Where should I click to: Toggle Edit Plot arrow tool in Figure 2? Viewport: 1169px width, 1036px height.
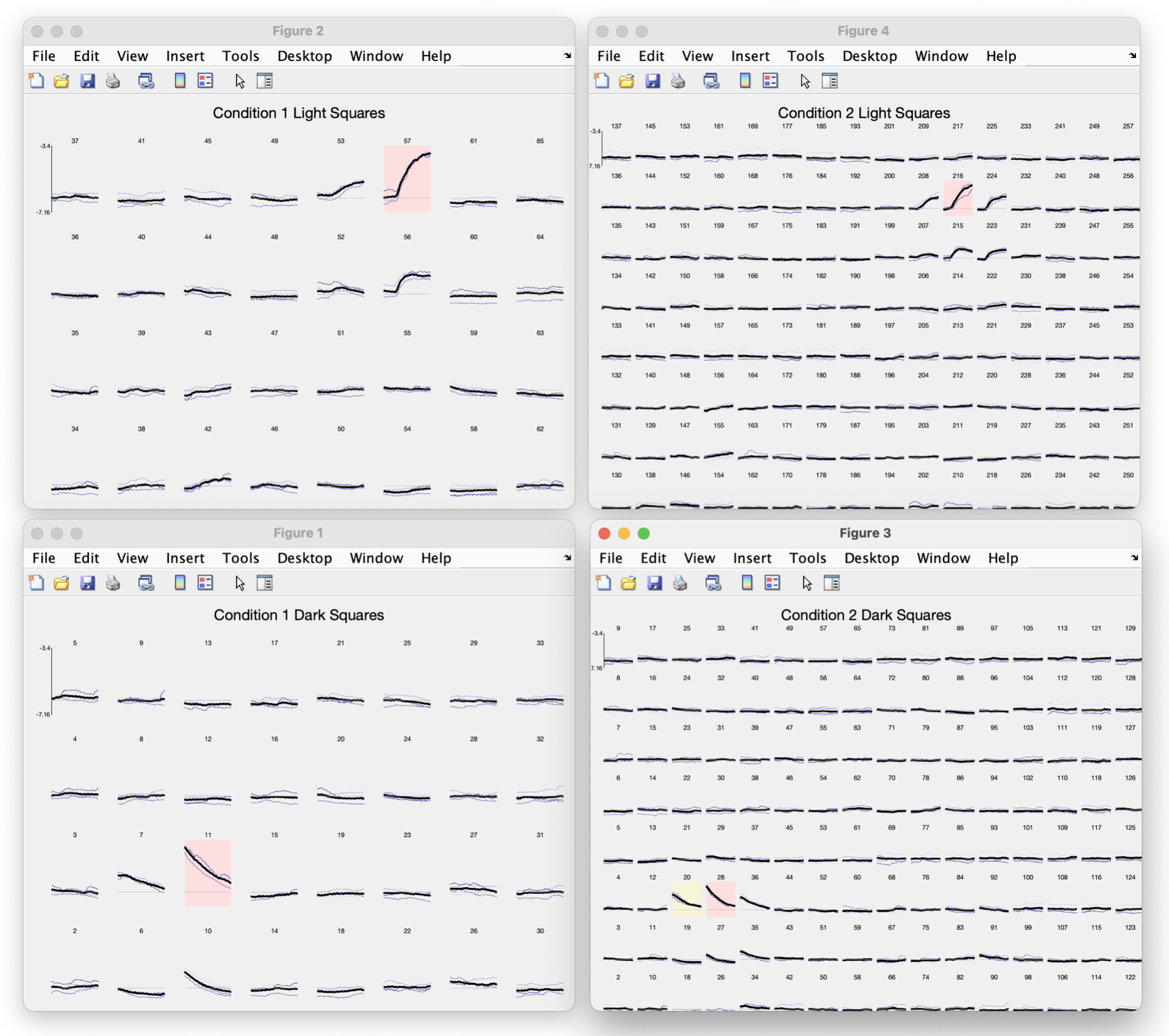[240, 81]
